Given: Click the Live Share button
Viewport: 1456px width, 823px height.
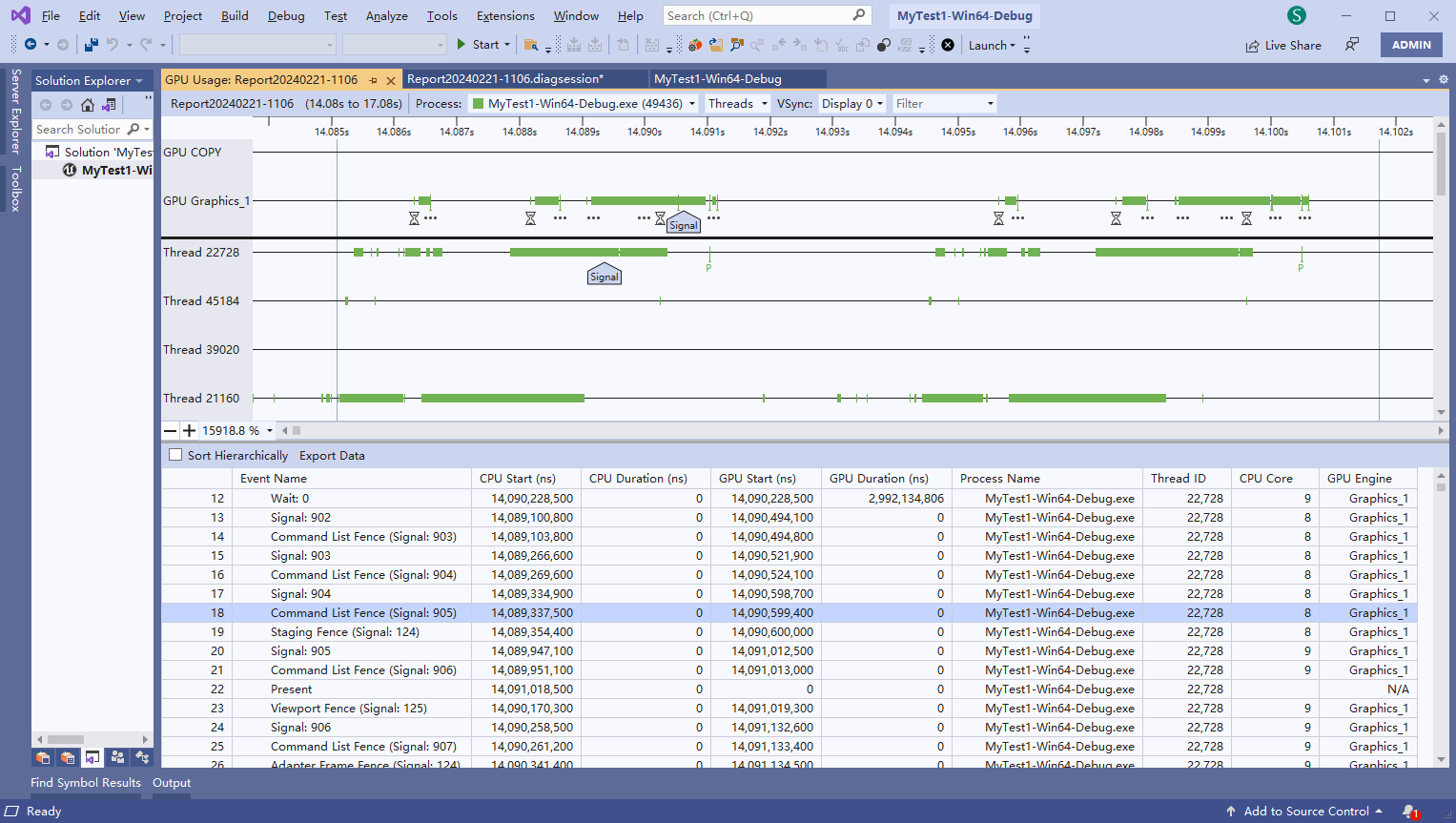Looking at the screenshot, I should [x=1283, y=45].
